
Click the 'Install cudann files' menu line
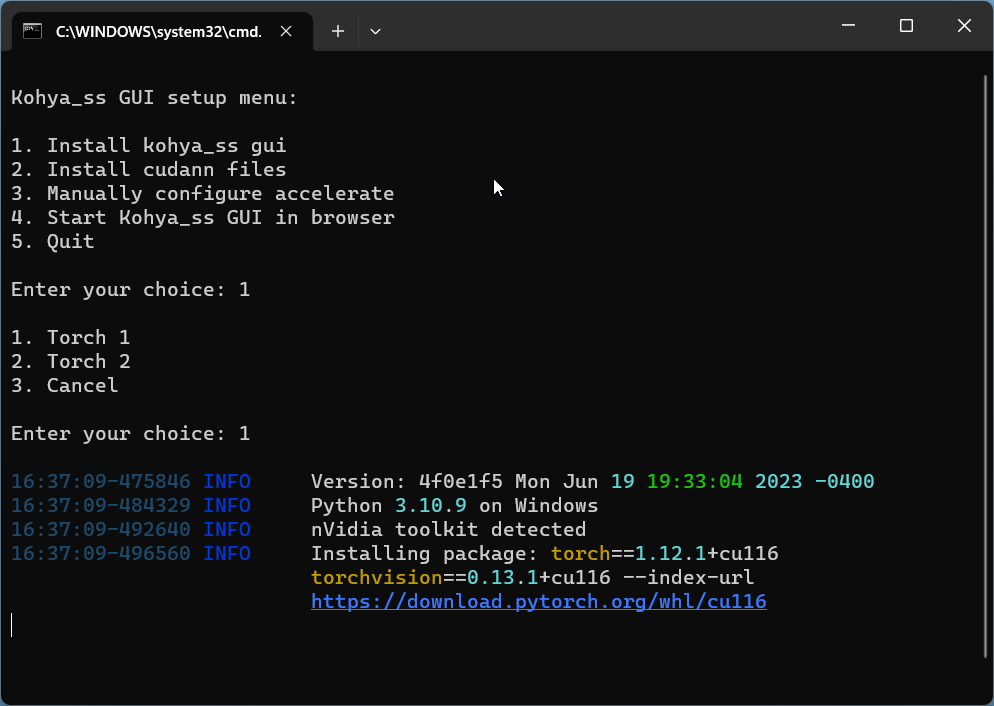point(149,170)
